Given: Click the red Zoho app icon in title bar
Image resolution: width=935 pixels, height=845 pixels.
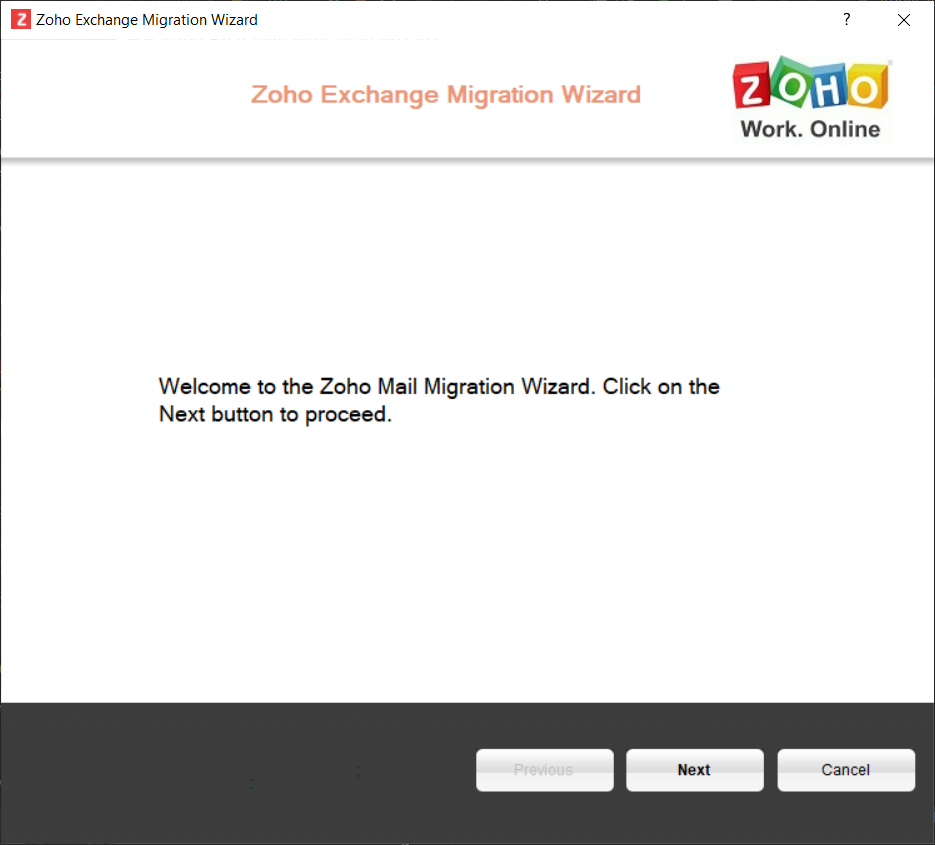Looking at the screenshot, I should (x=21, y=20).
